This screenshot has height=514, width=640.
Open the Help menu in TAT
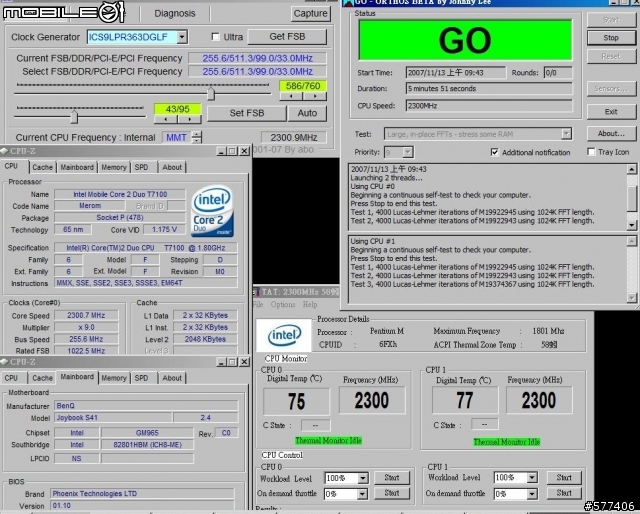coord(310,305)
